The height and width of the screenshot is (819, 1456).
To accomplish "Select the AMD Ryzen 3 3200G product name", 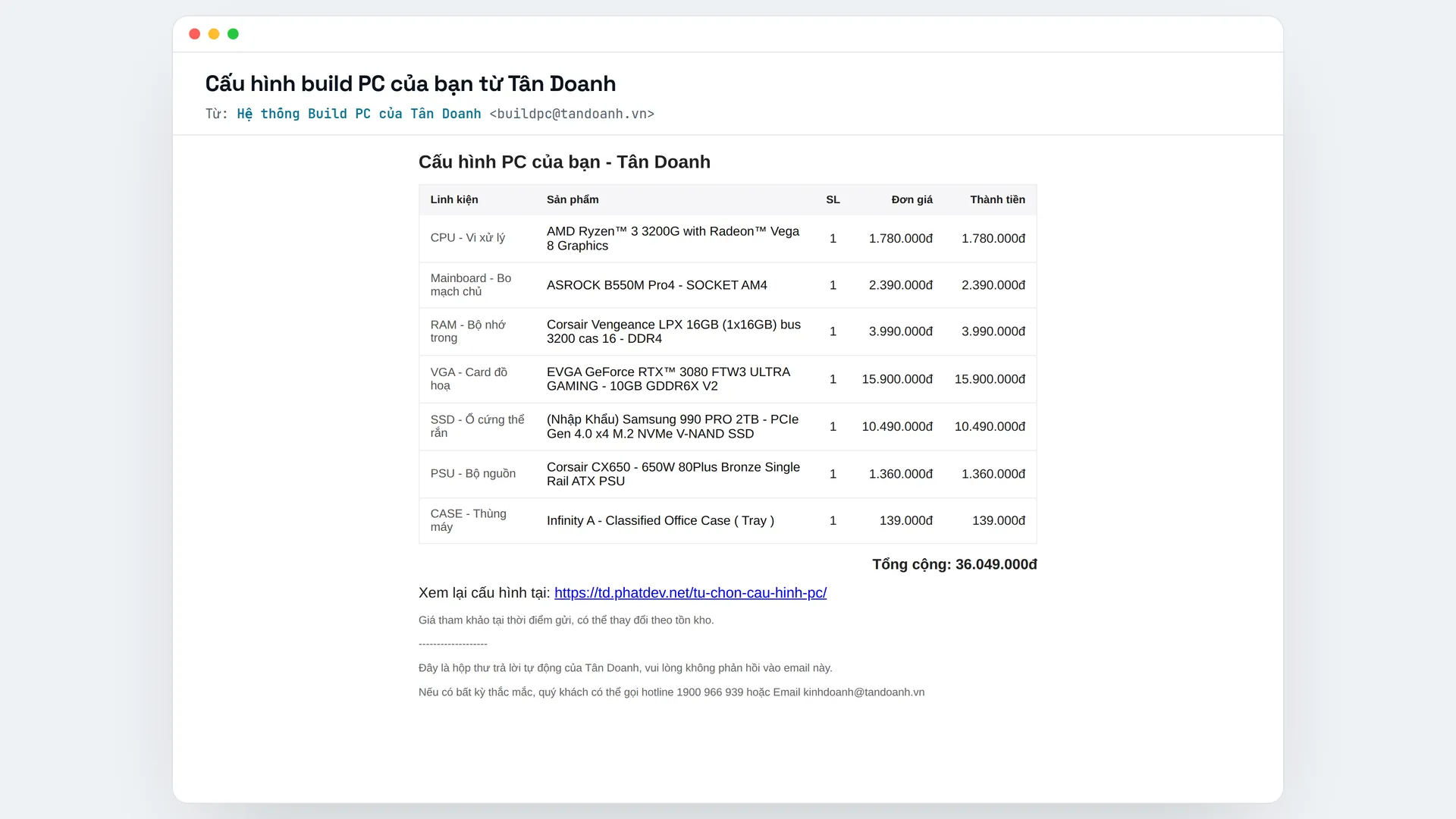I will 673,238.
